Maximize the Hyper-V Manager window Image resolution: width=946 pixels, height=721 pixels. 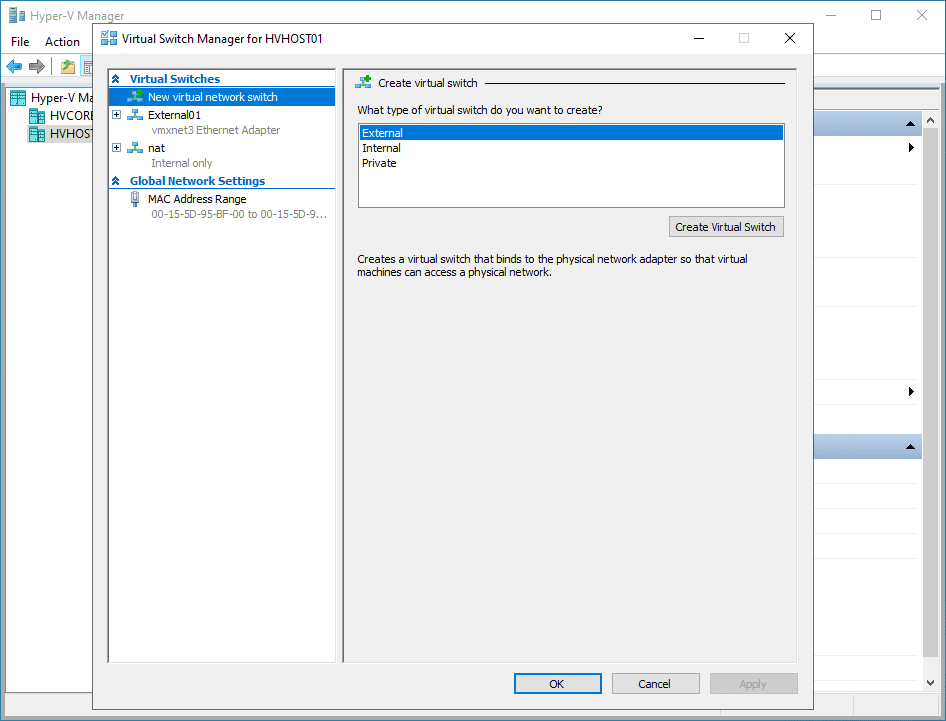pyautogui.click(x=876, y=15)
